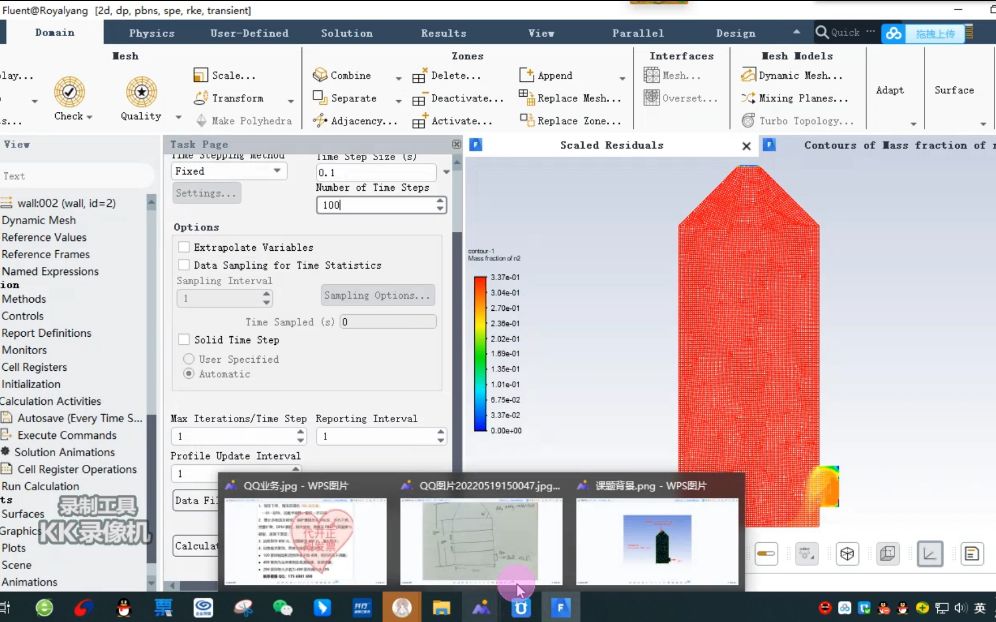Open the Results ribbon tab
The height and width of the screenshot is (622, 996).
[443, 33]
